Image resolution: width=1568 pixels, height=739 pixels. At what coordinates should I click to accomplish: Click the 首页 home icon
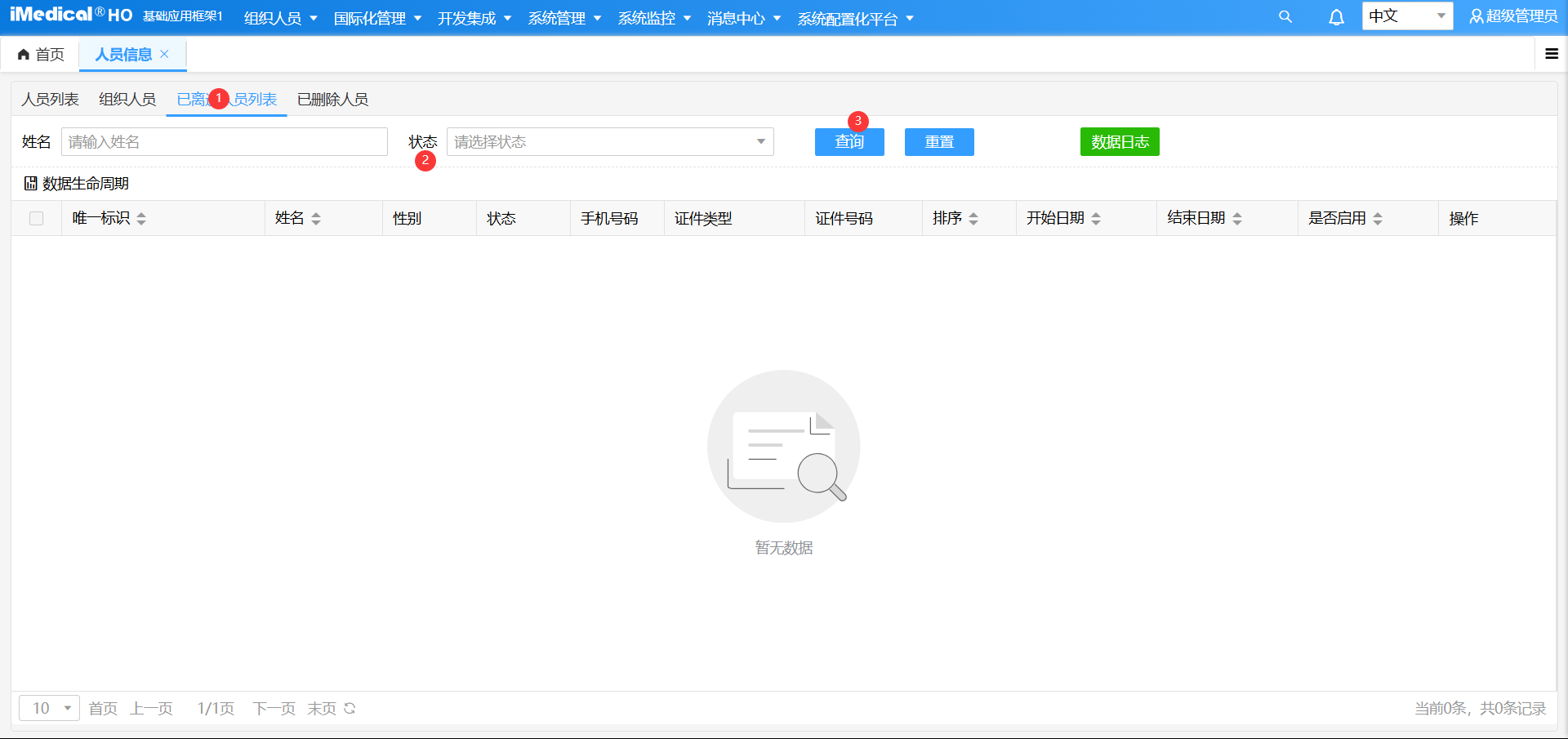pos(24,54)
